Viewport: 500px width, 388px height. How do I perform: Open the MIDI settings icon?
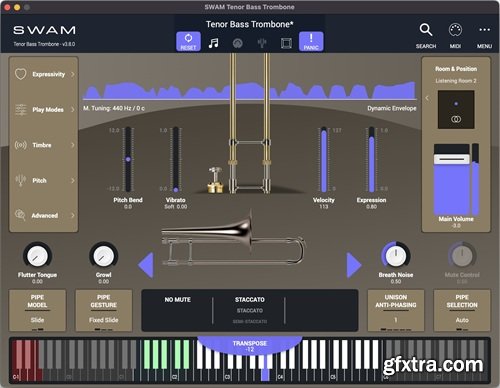point(455,30)
